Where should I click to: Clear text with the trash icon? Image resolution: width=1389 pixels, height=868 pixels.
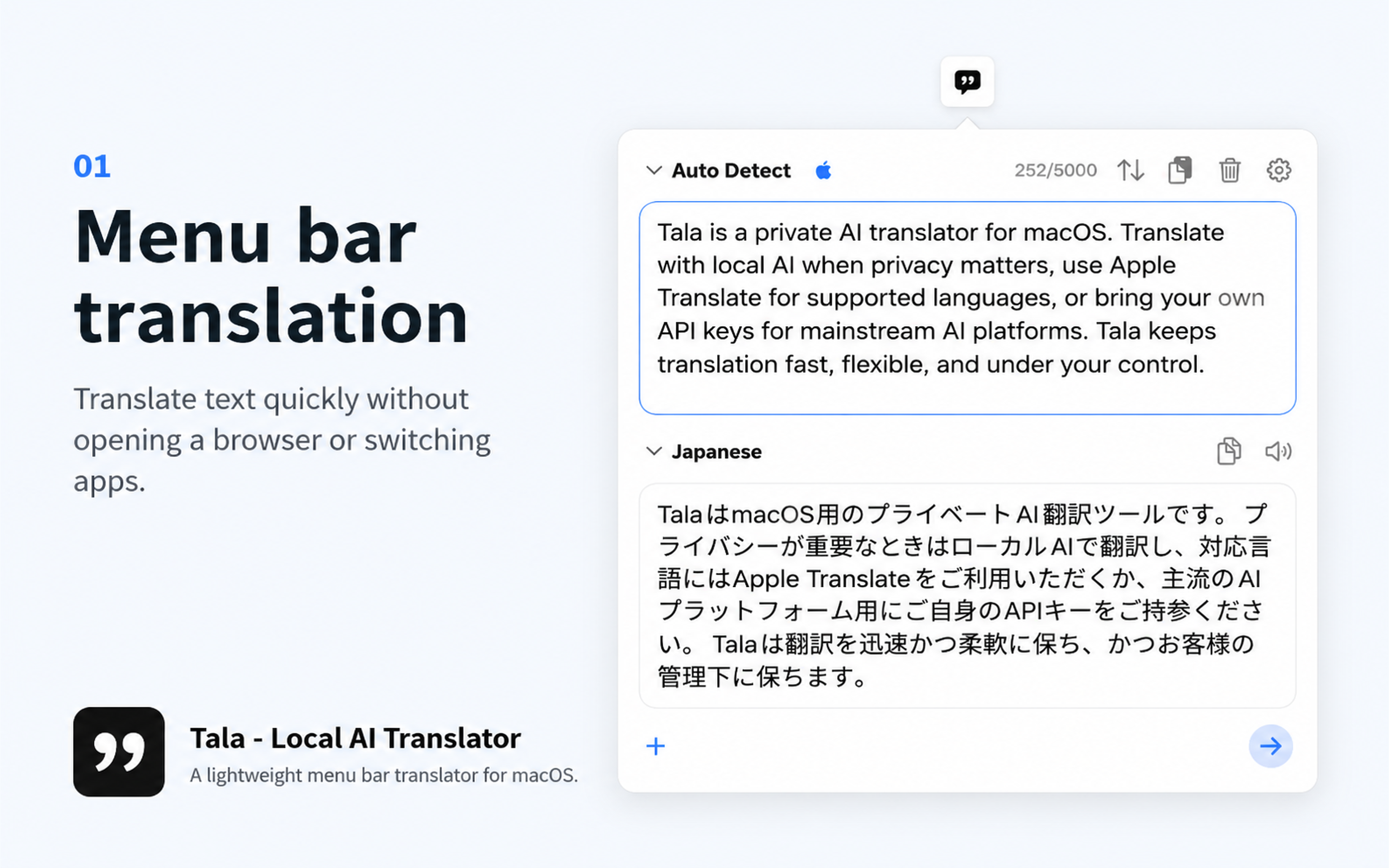(1229, 171)
